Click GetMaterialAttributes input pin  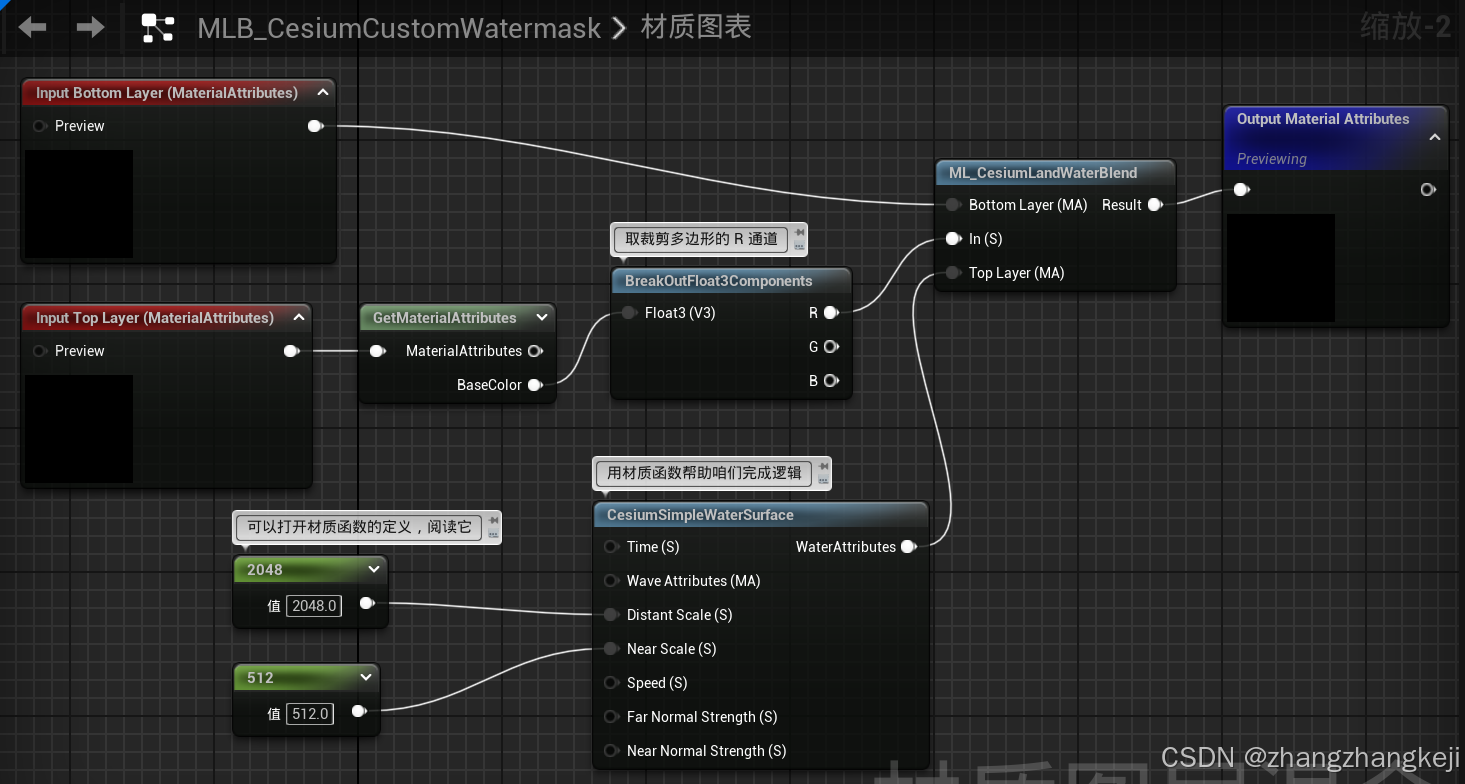(x=378, y=351)
